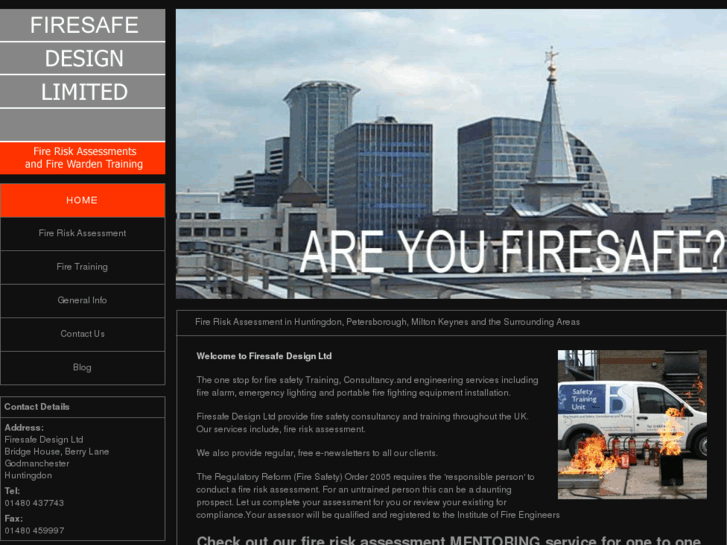Click the city skyline hero image
727x545 pixels.
451,154
